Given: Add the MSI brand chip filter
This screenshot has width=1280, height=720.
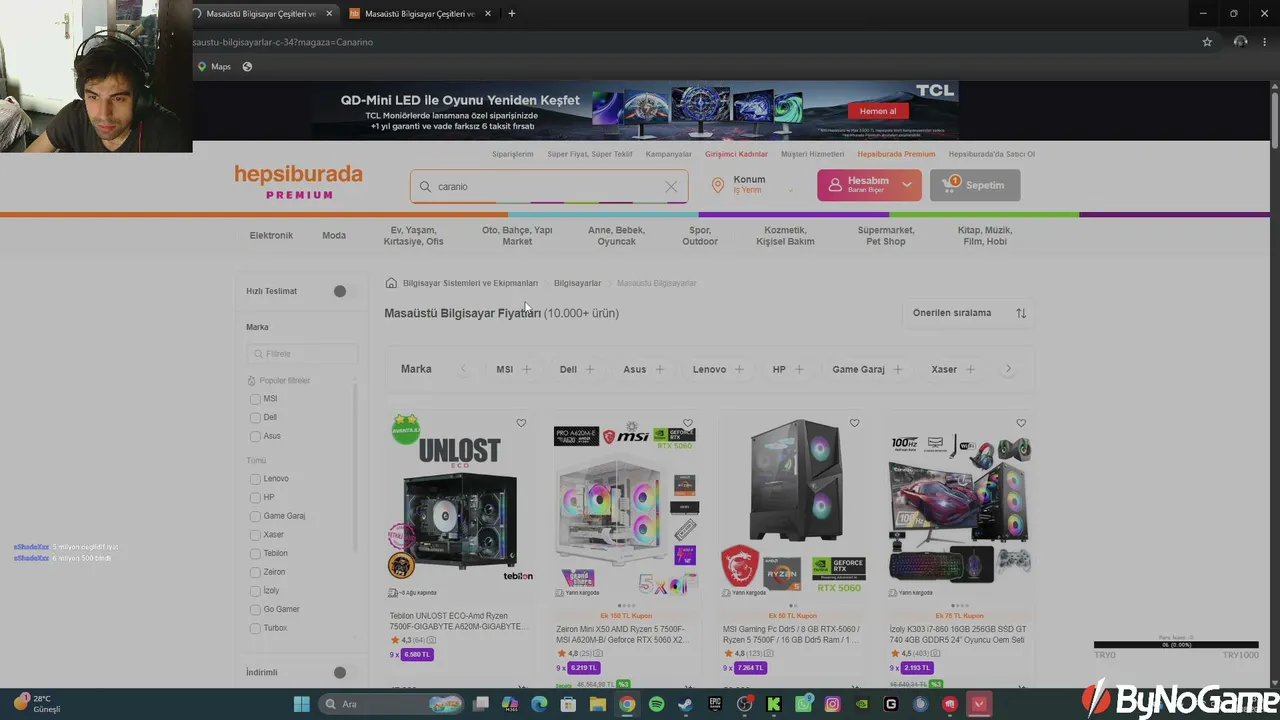Looking at the screenshot, I should 514,369.
